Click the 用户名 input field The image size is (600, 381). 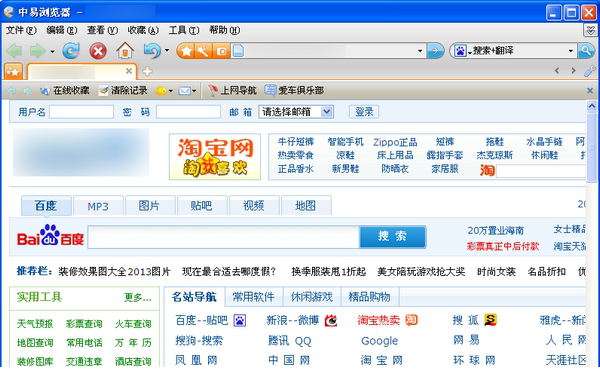pos(82,112)
